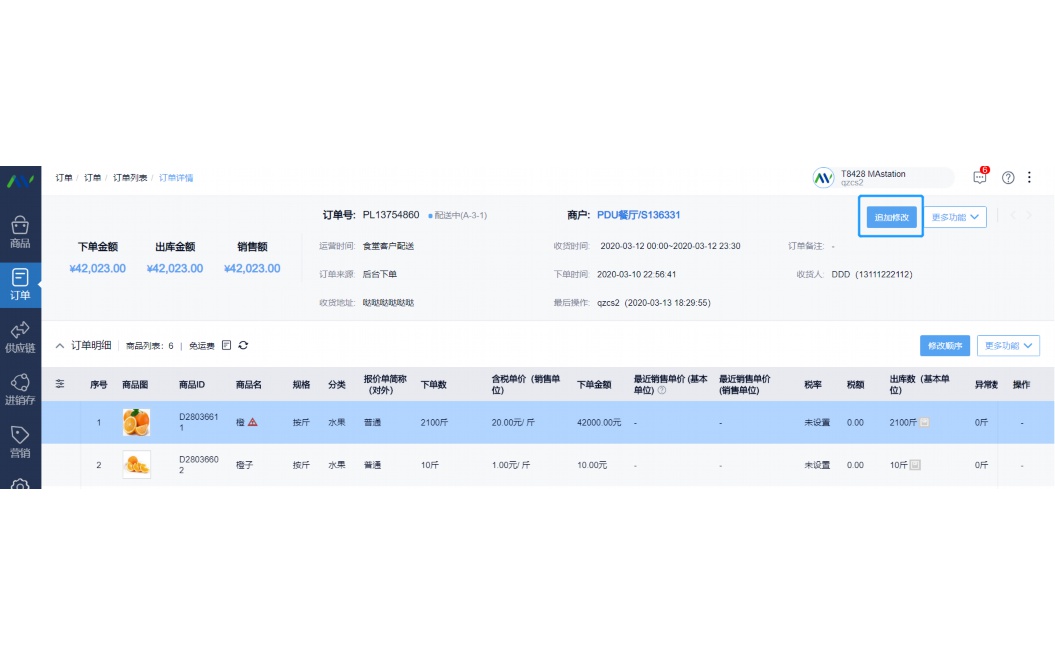Click the help question-mark icon
The height and width of the screenshot is (655, 1055).
(x=1008, y=178)
